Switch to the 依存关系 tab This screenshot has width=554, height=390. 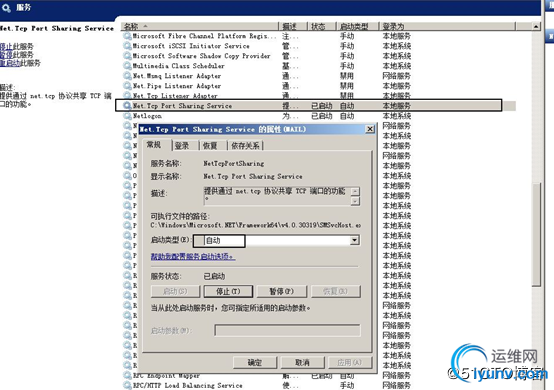245,146
